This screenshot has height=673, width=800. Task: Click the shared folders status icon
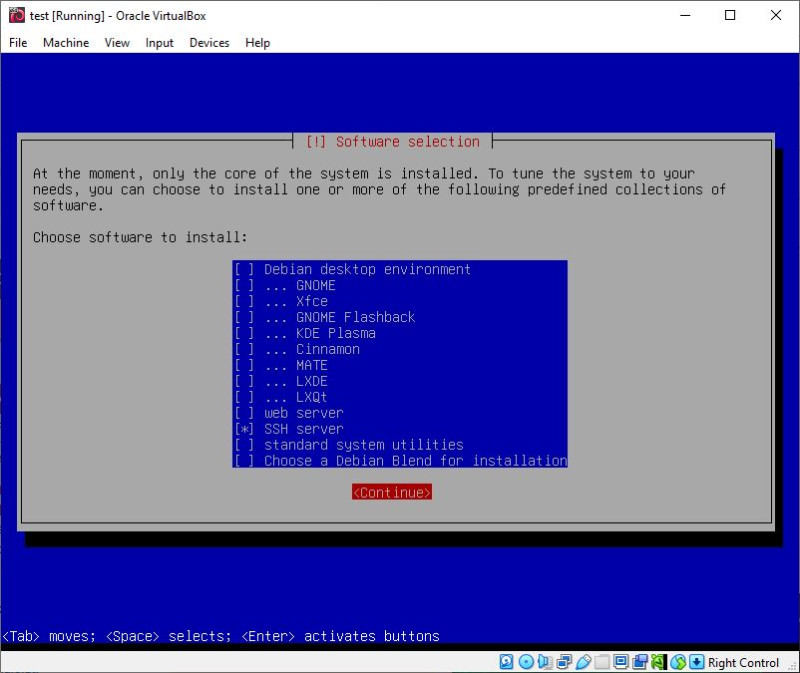click(602, 662)
